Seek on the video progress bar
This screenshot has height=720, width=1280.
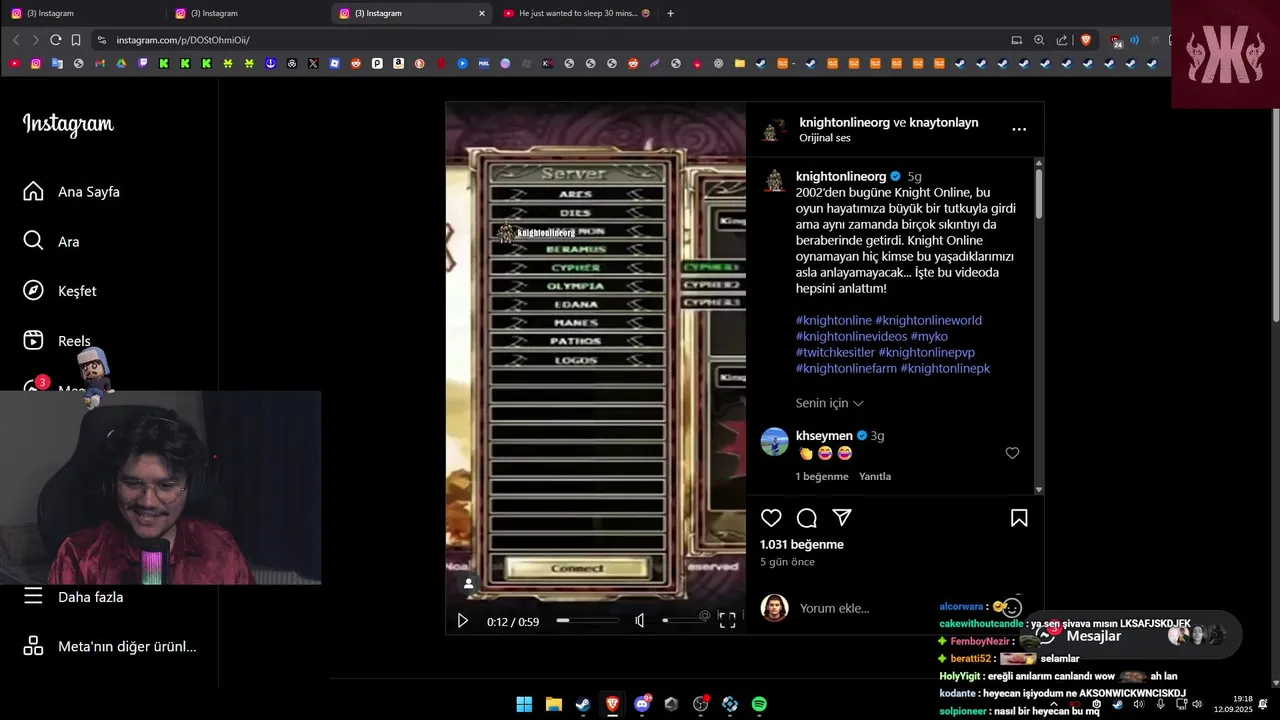[588, 621]
